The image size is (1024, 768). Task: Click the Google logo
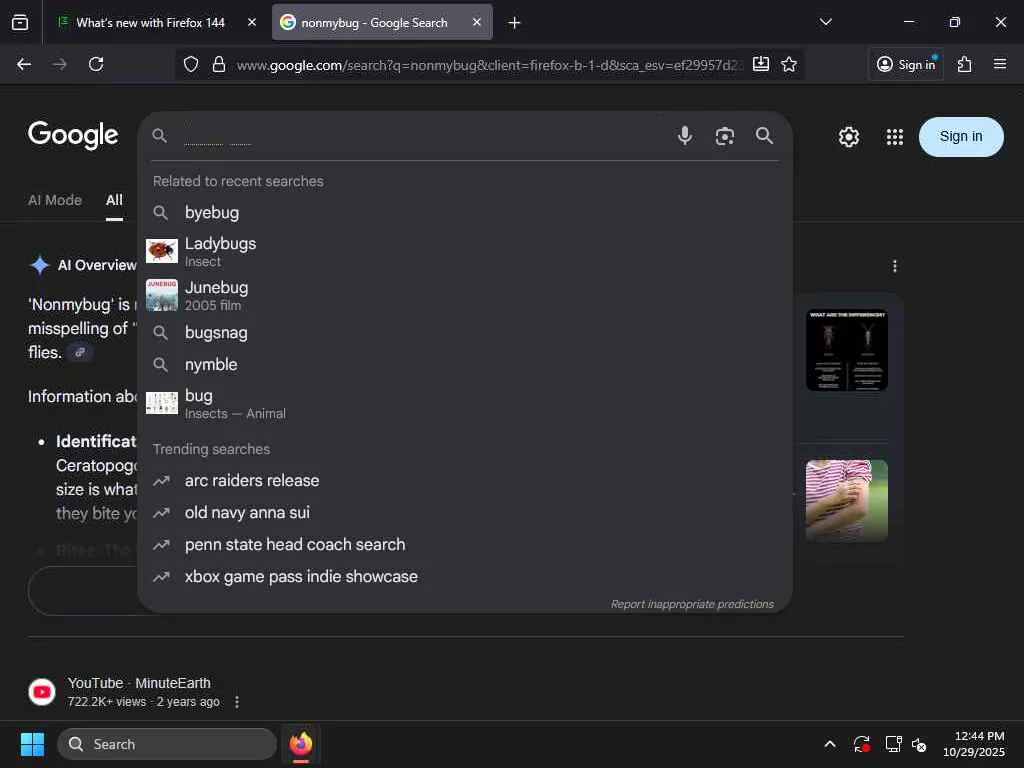click(x=73, y=135)
